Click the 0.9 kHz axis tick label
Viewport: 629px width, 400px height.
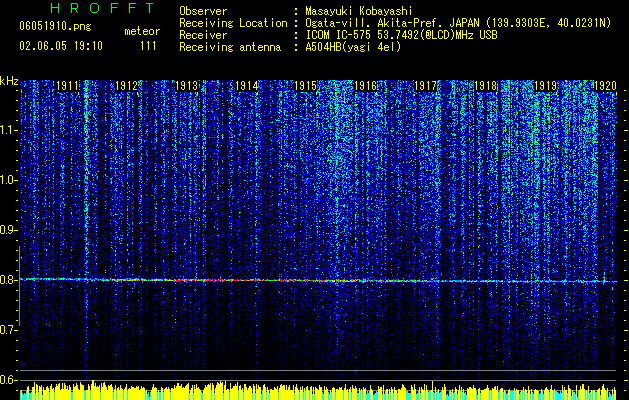[x=9, y=230]
